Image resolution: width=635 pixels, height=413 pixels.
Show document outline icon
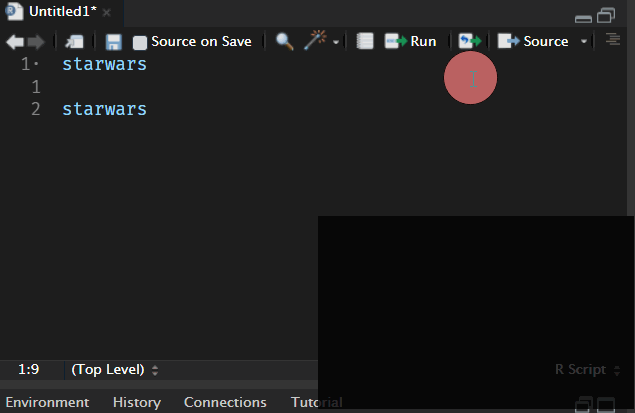(613, 40)
